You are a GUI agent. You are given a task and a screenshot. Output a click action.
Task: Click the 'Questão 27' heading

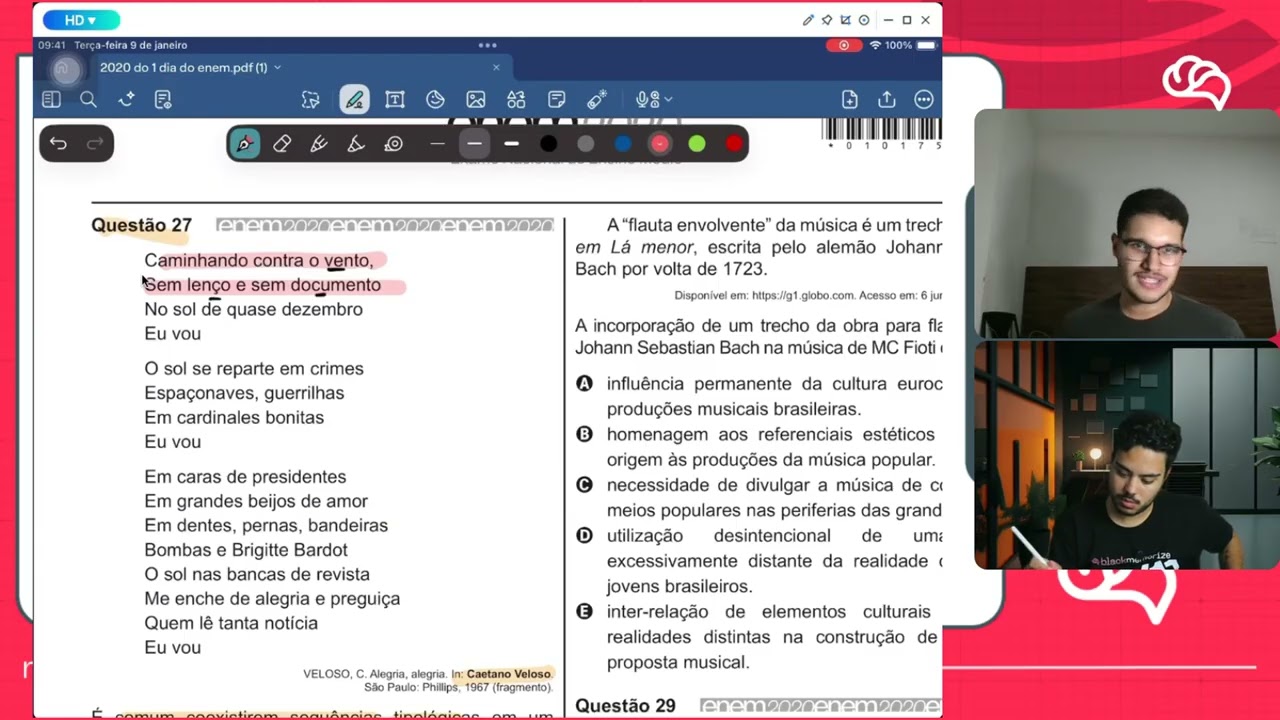(x=141, y=225)
